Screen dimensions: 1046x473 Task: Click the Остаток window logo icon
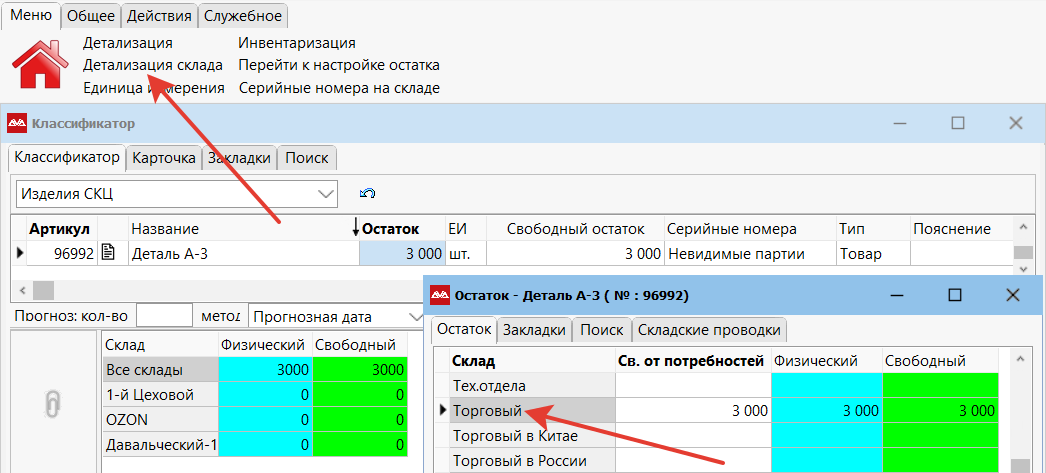pos(439,295)
